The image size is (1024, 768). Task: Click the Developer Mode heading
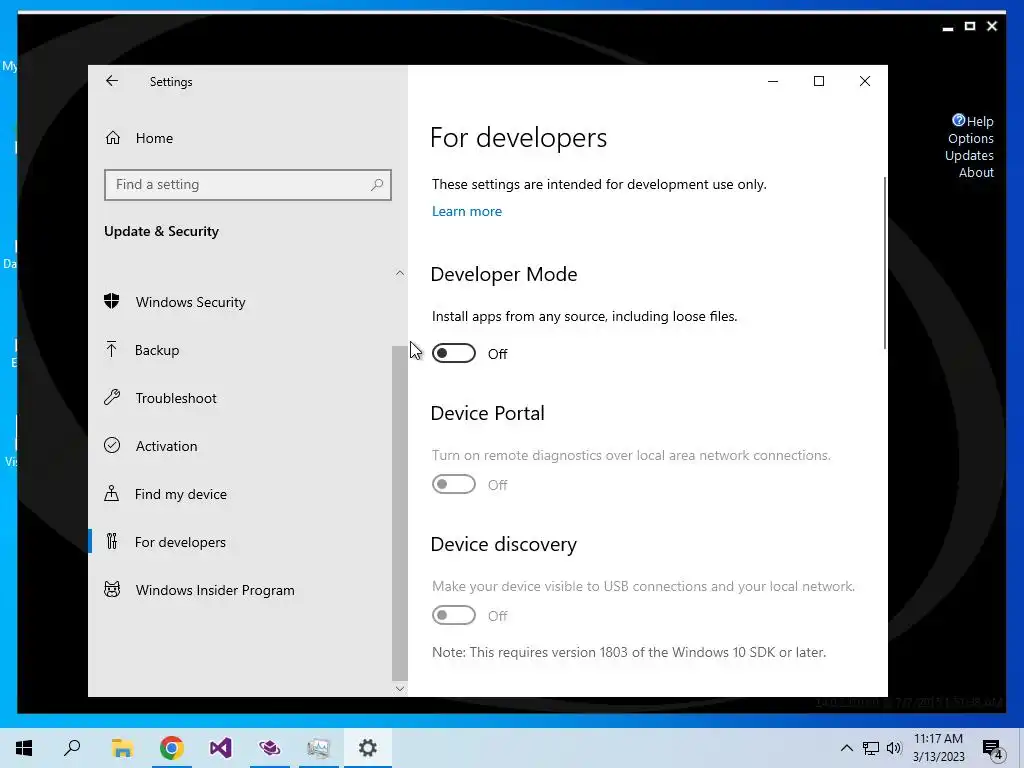[504, 274]
